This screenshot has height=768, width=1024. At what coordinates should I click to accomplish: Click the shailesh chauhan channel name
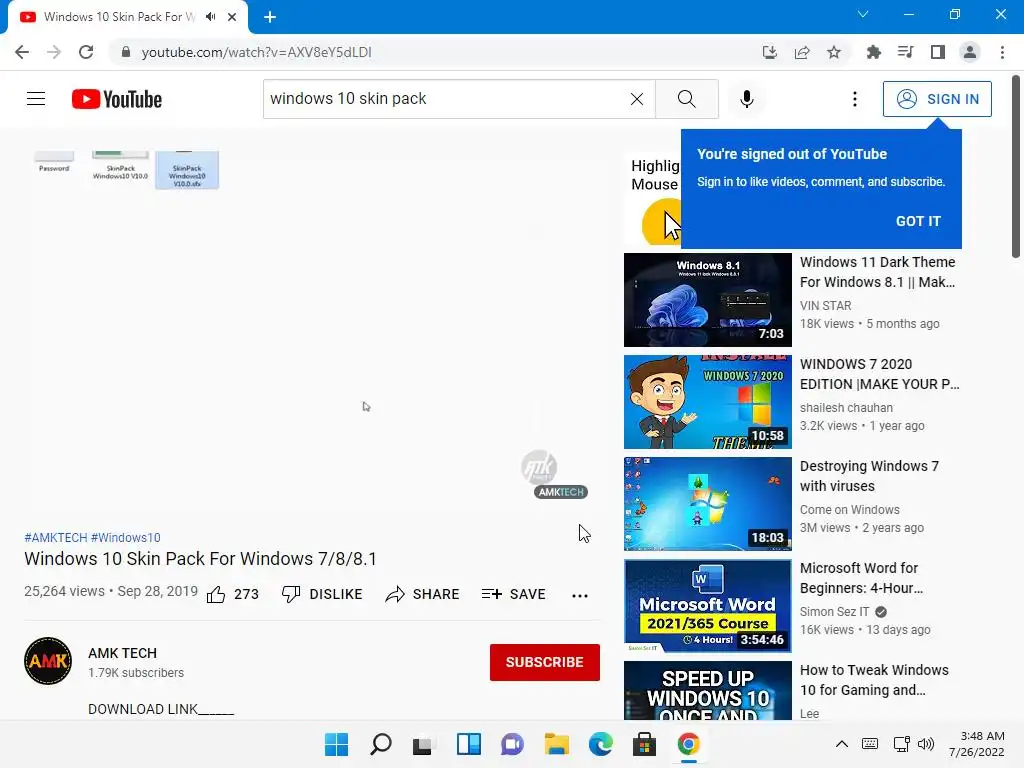tap(846, 408)
